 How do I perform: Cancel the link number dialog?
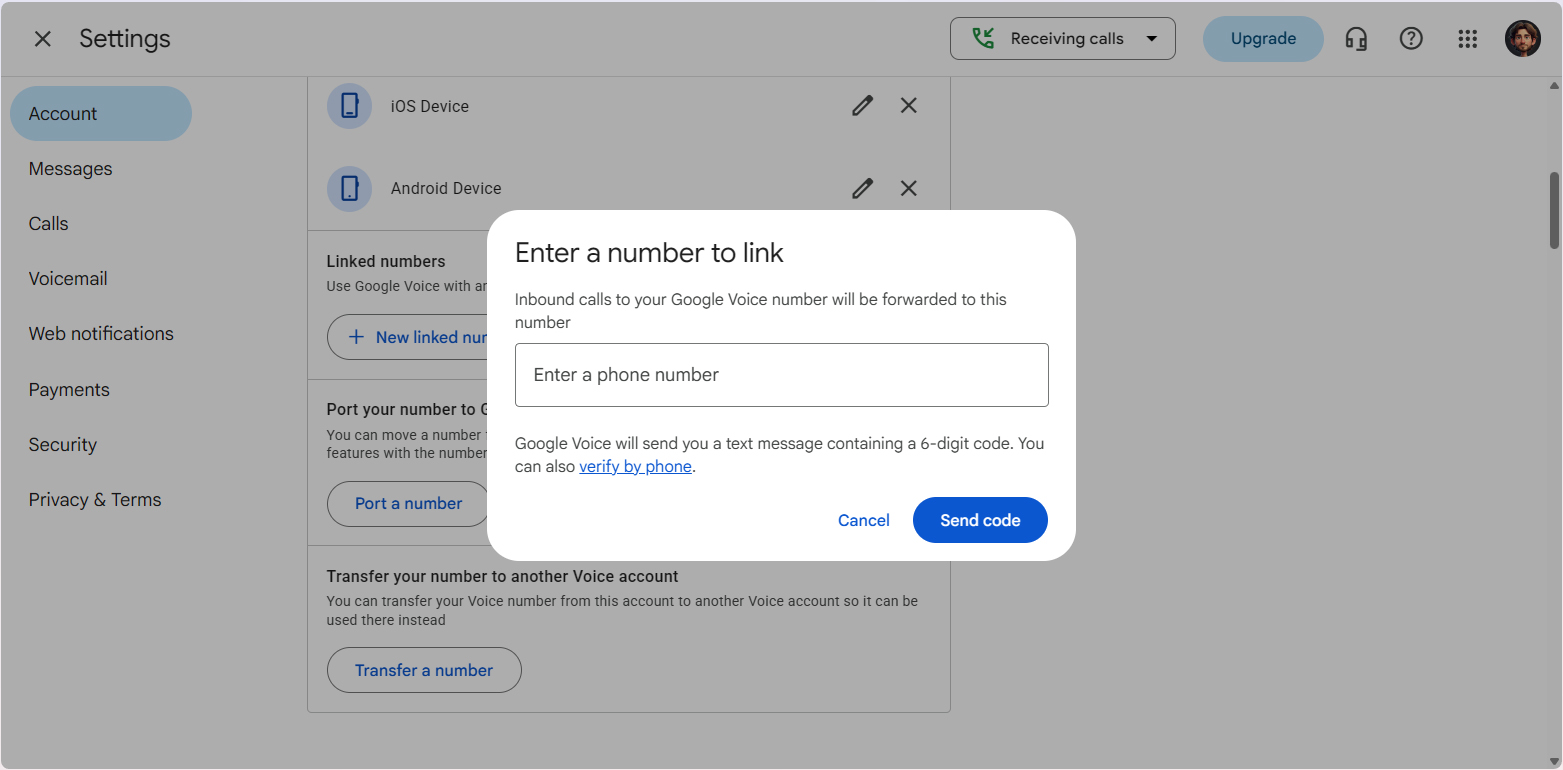pos(864,520)
